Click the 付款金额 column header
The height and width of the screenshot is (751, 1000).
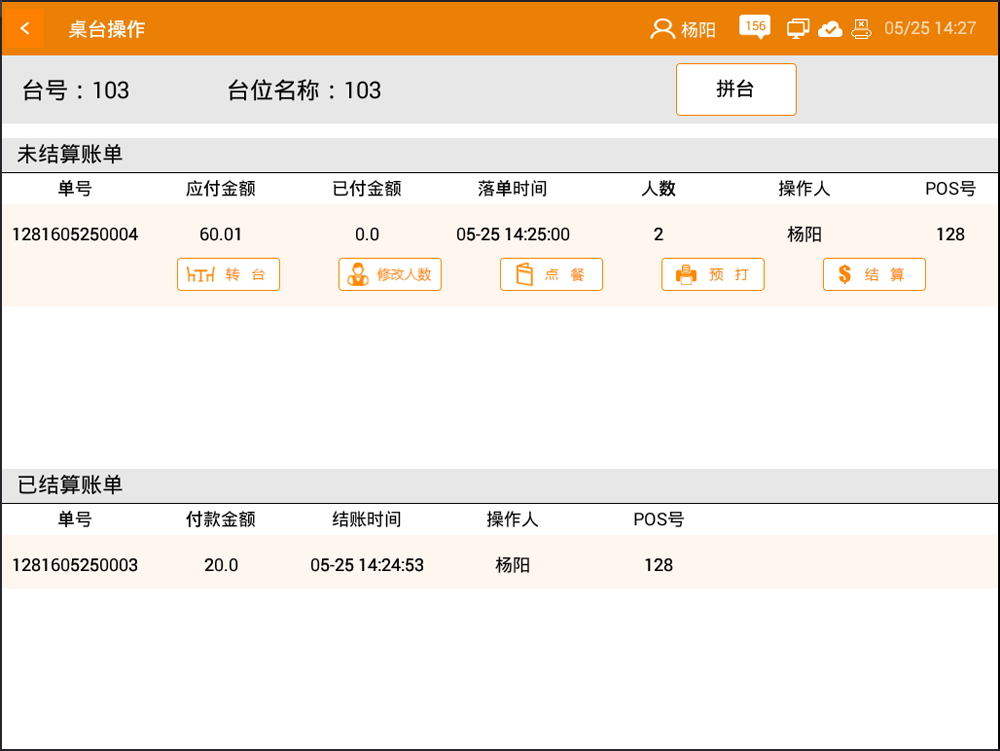[221, 520]
